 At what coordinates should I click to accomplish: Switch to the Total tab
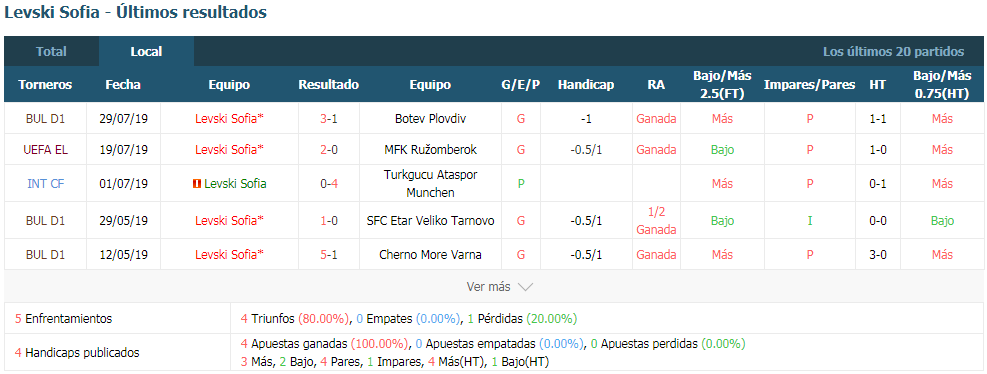51,52
